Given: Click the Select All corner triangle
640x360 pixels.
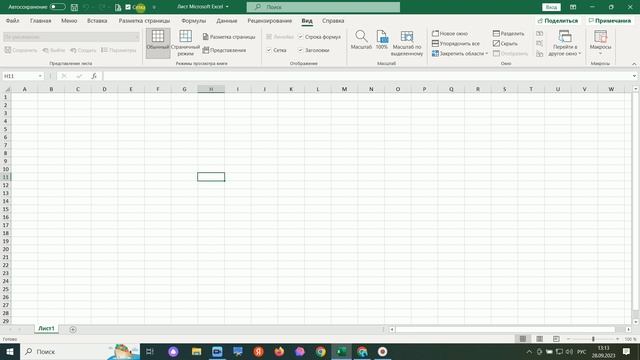Looking at the screenshot, I should 7,89.
